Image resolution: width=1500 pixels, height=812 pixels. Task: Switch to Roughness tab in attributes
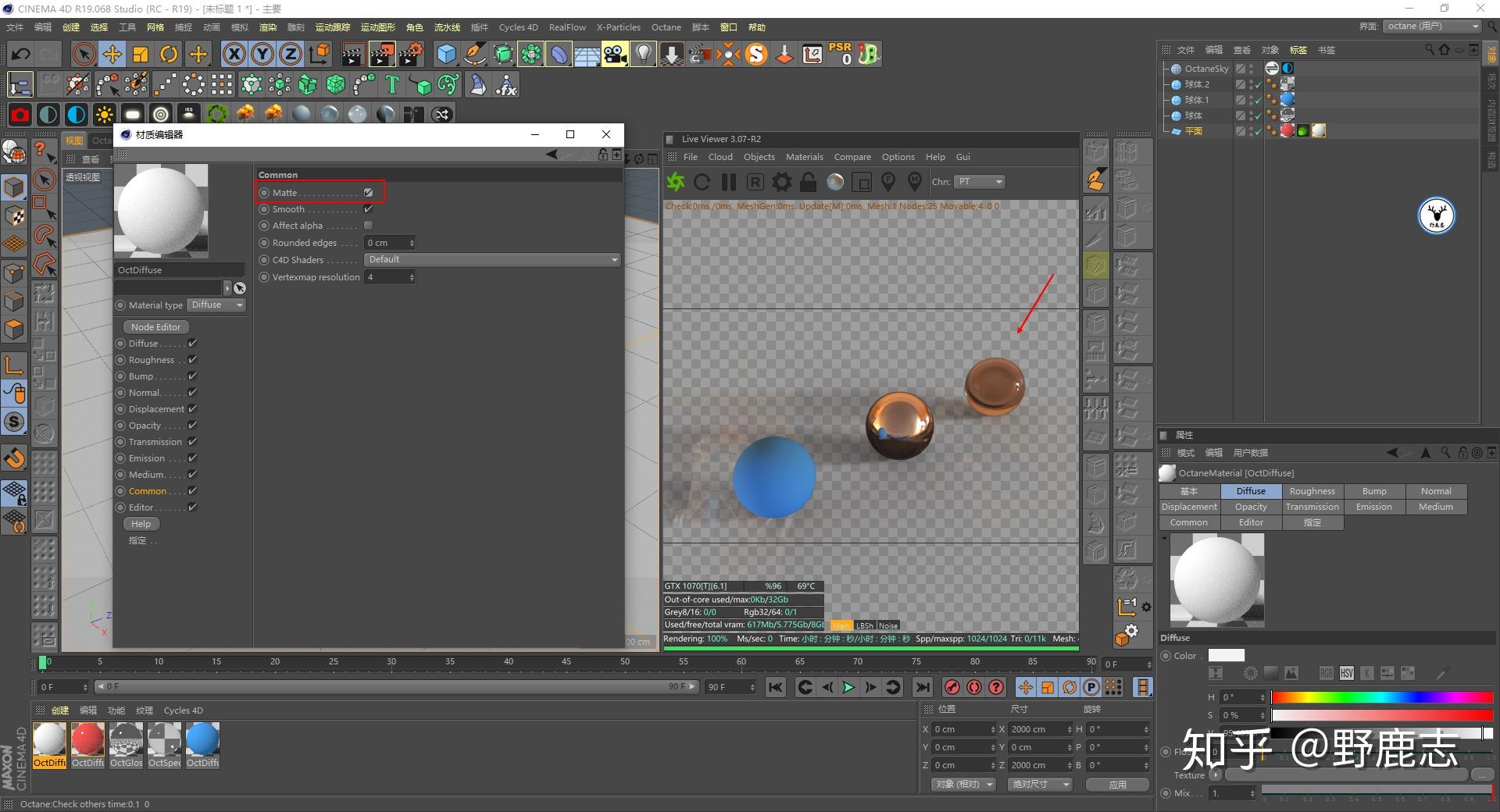click(1312, 491)
